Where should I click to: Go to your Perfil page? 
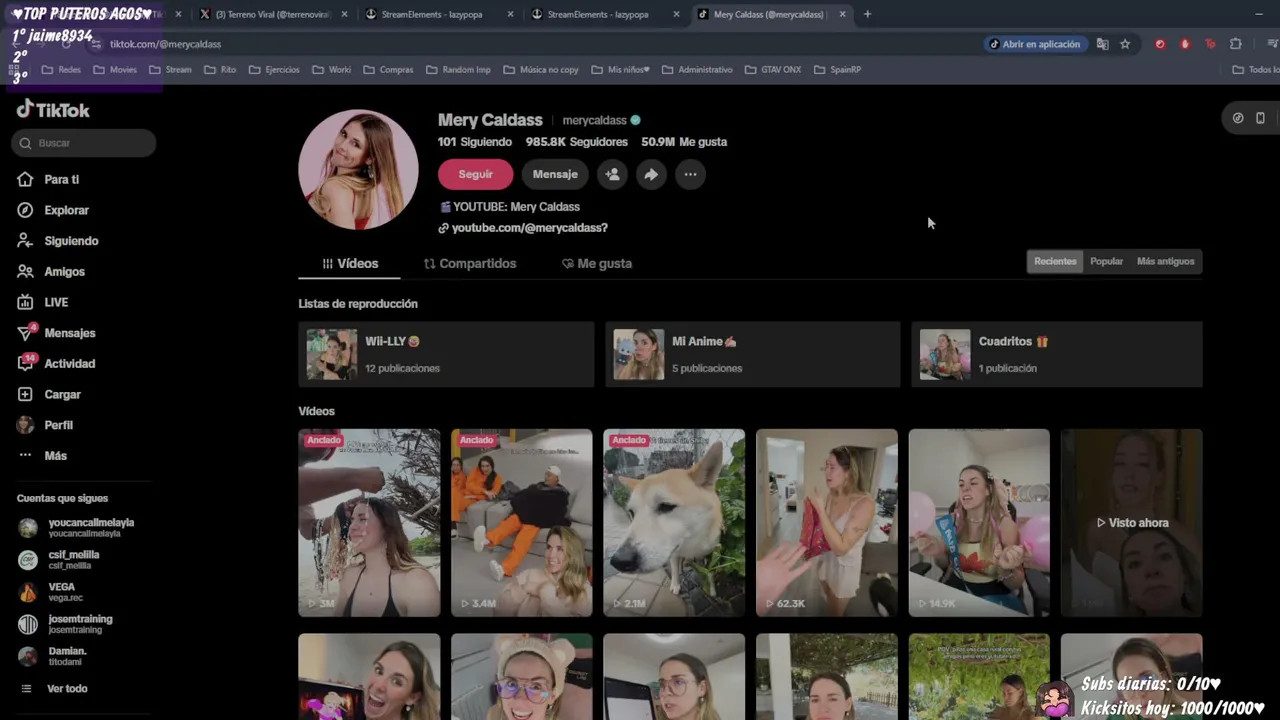click(x=45, y=425)
